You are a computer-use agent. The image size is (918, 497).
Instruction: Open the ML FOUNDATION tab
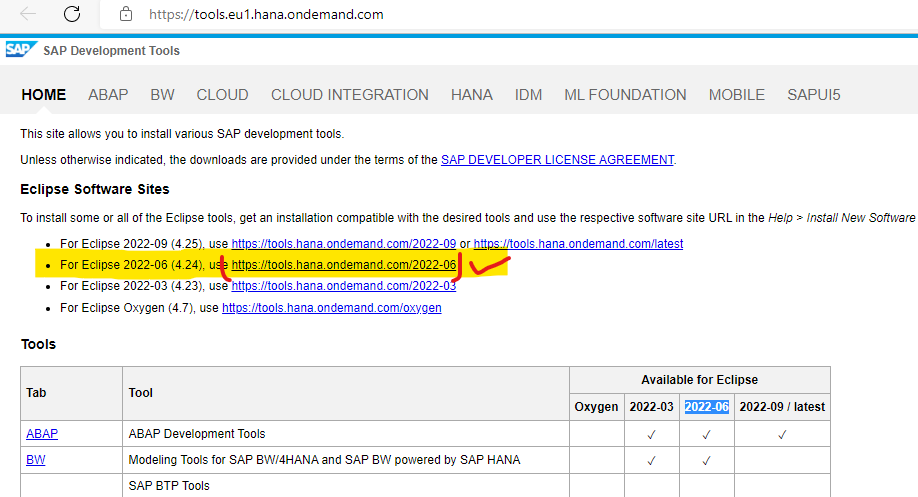625,95
